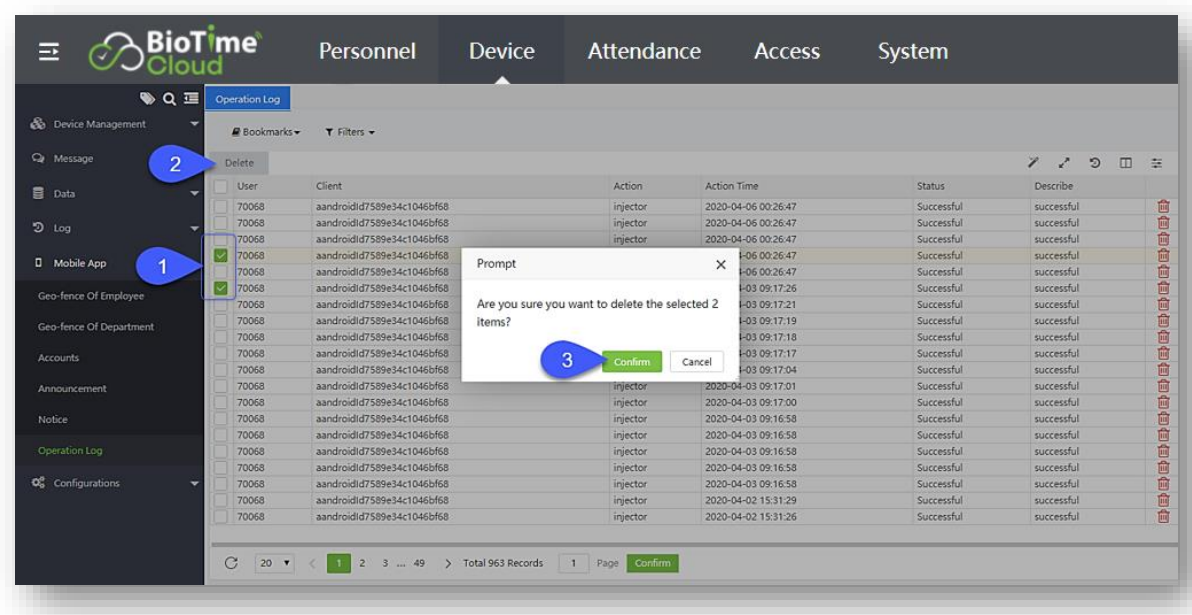Switch to the Personnel top menu
Viewport: 1192px width, 615px height.
[x=367, y=51]
